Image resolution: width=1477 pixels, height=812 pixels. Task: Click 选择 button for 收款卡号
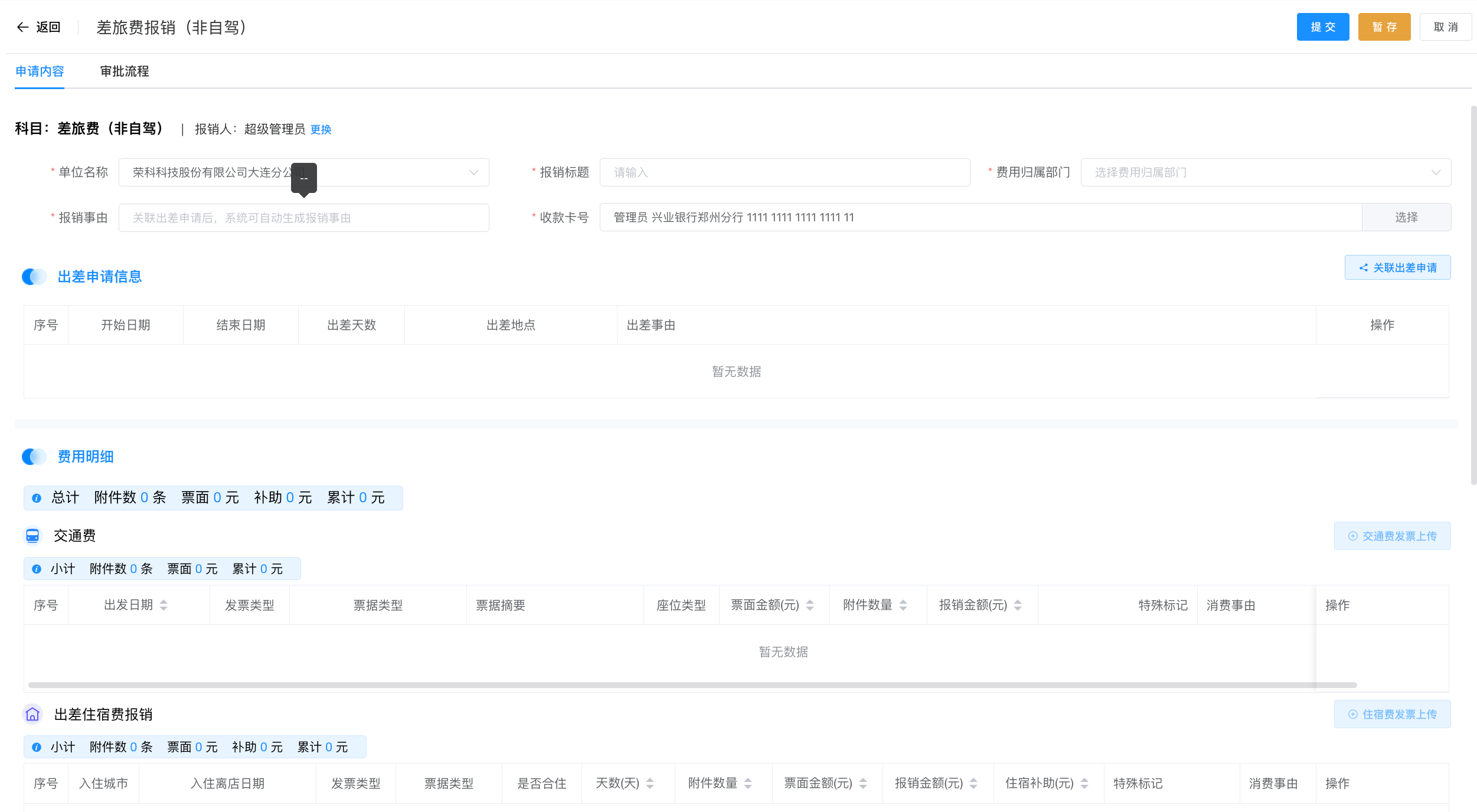[x=1406, y=217]
